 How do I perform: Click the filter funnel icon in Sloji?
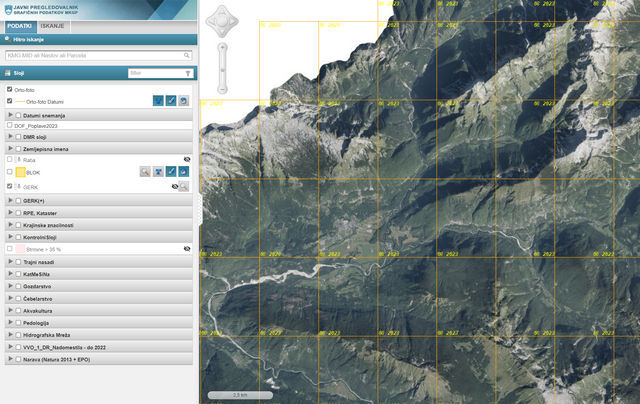[x=187, y=73]
